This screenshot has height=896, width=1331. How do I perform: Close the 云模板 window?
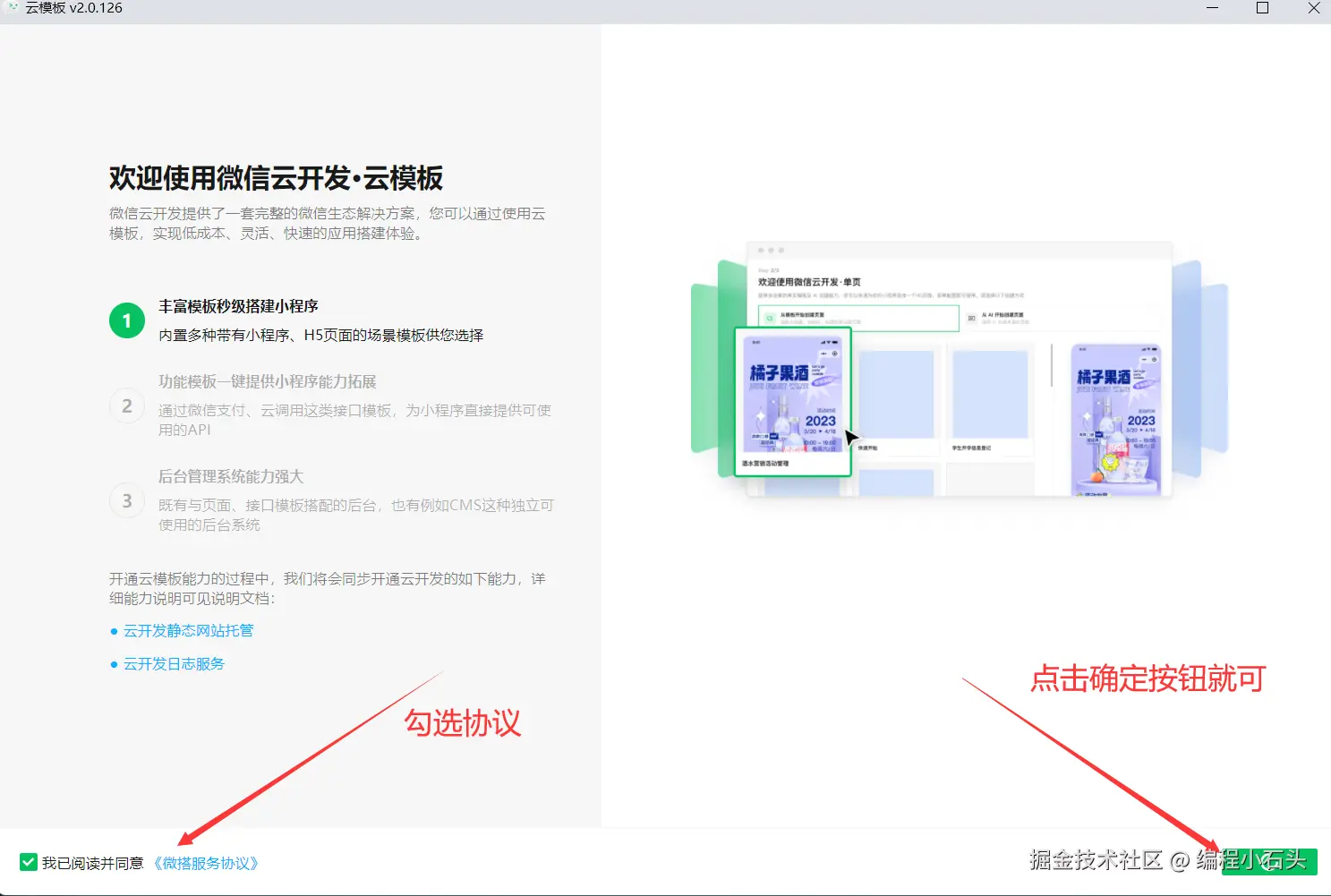pyautogui.click(x=1313, y=8)
